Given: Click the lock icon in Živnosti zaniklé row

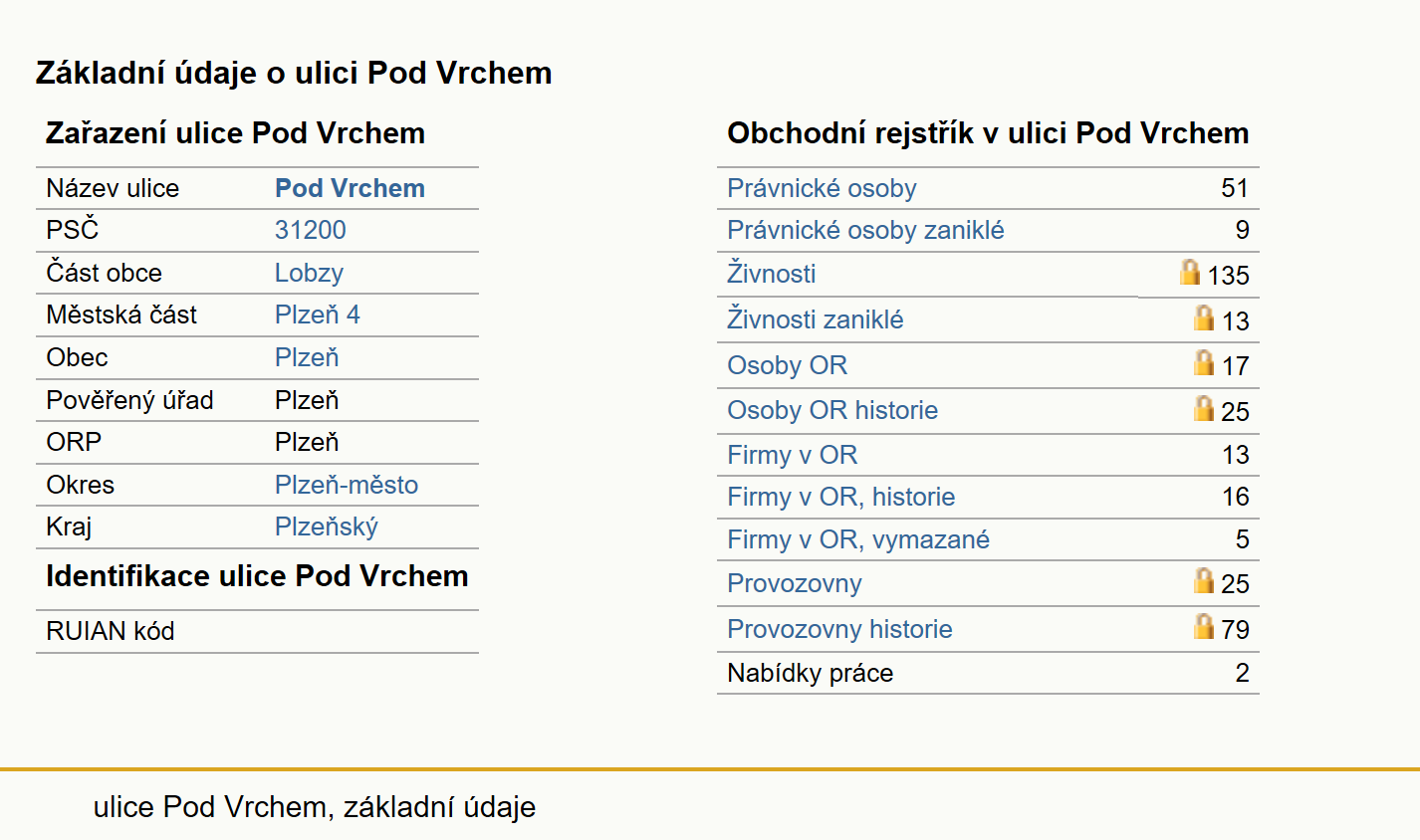Looking at the screenshot, I should (1204, 317).
